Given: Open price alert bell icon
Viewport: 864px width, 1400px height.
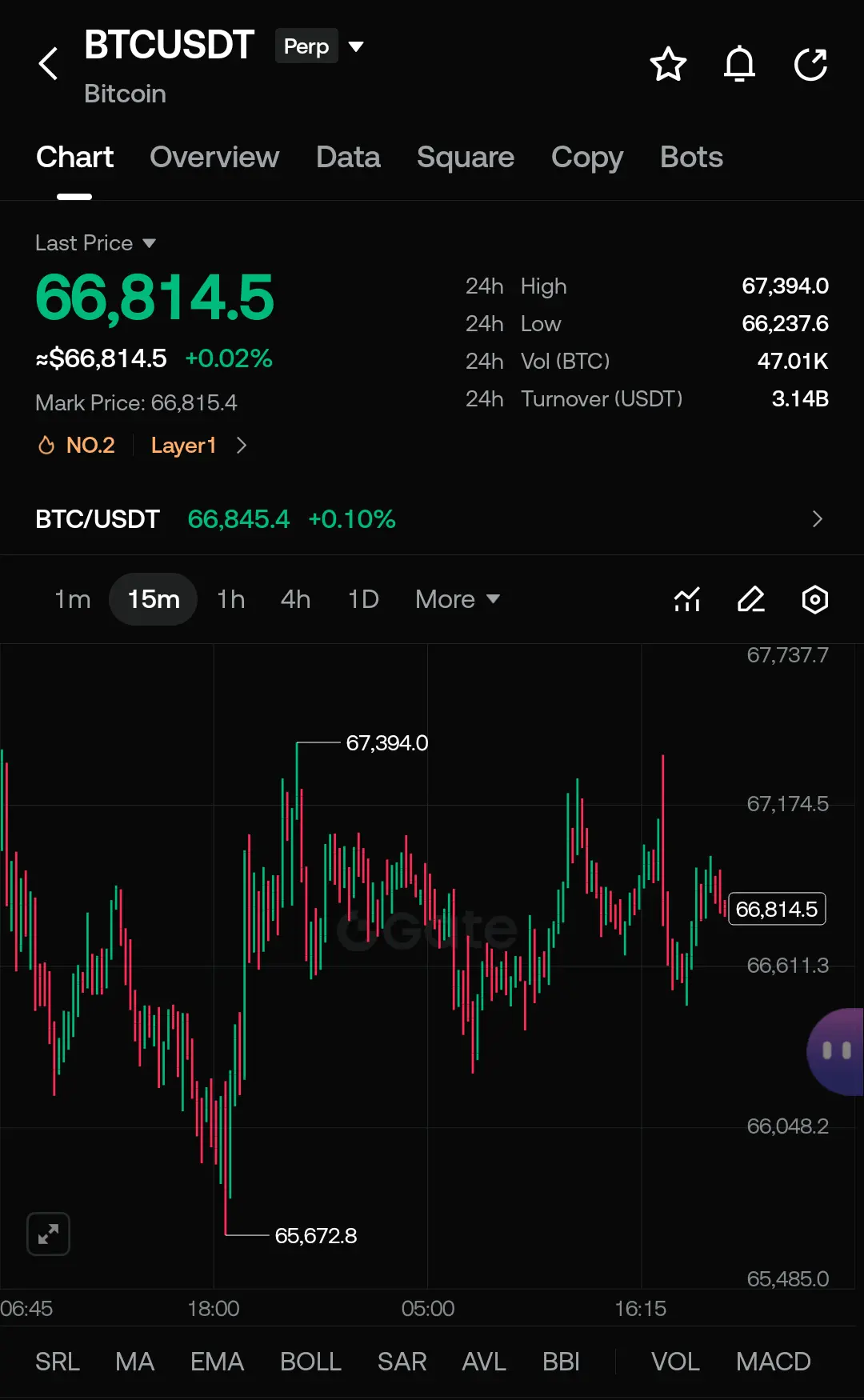Looking at the screenshot, I should (739, 64).
